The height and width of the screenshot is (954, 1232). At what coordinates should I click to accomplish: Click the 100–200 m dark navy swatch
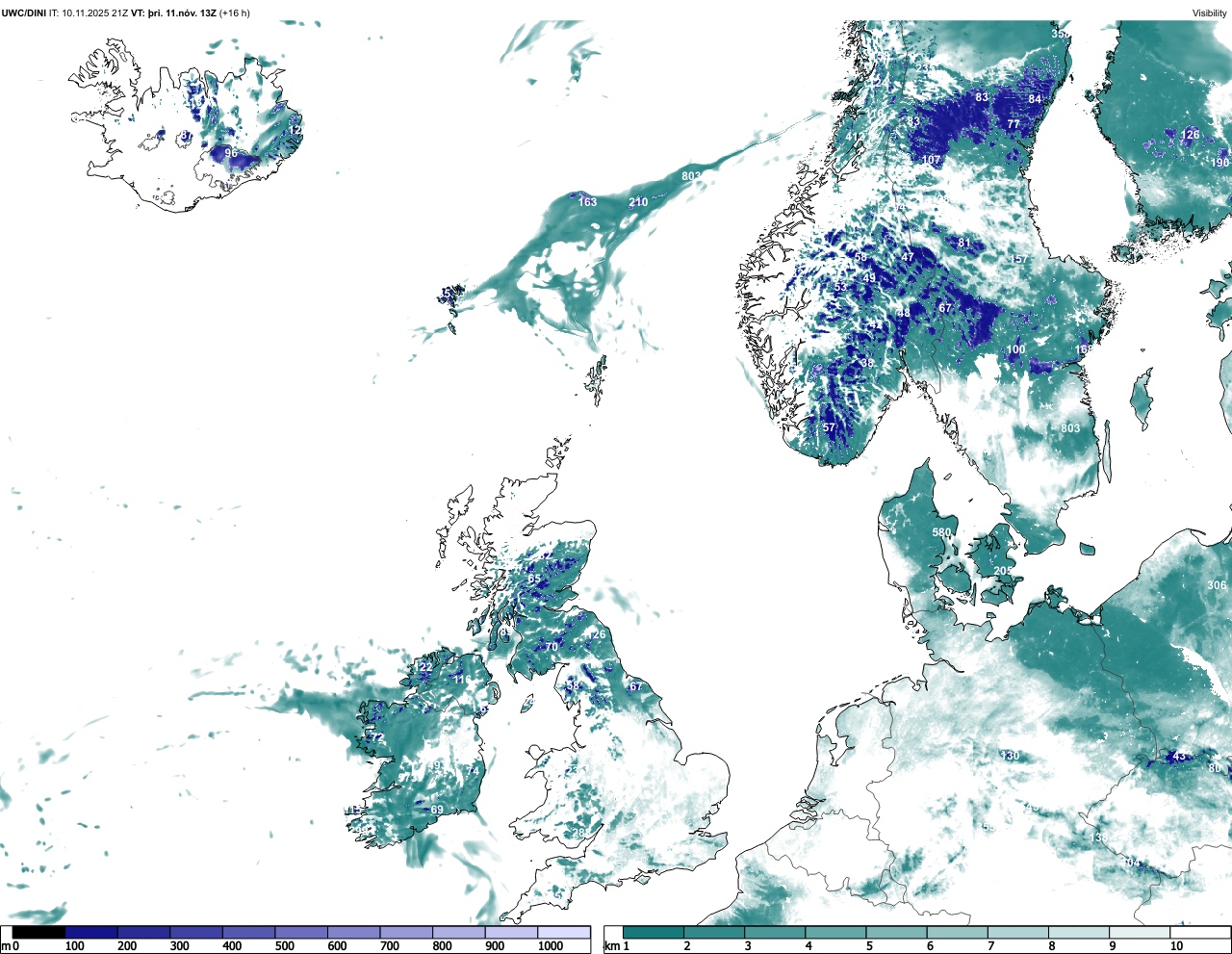tap(91, 932)
